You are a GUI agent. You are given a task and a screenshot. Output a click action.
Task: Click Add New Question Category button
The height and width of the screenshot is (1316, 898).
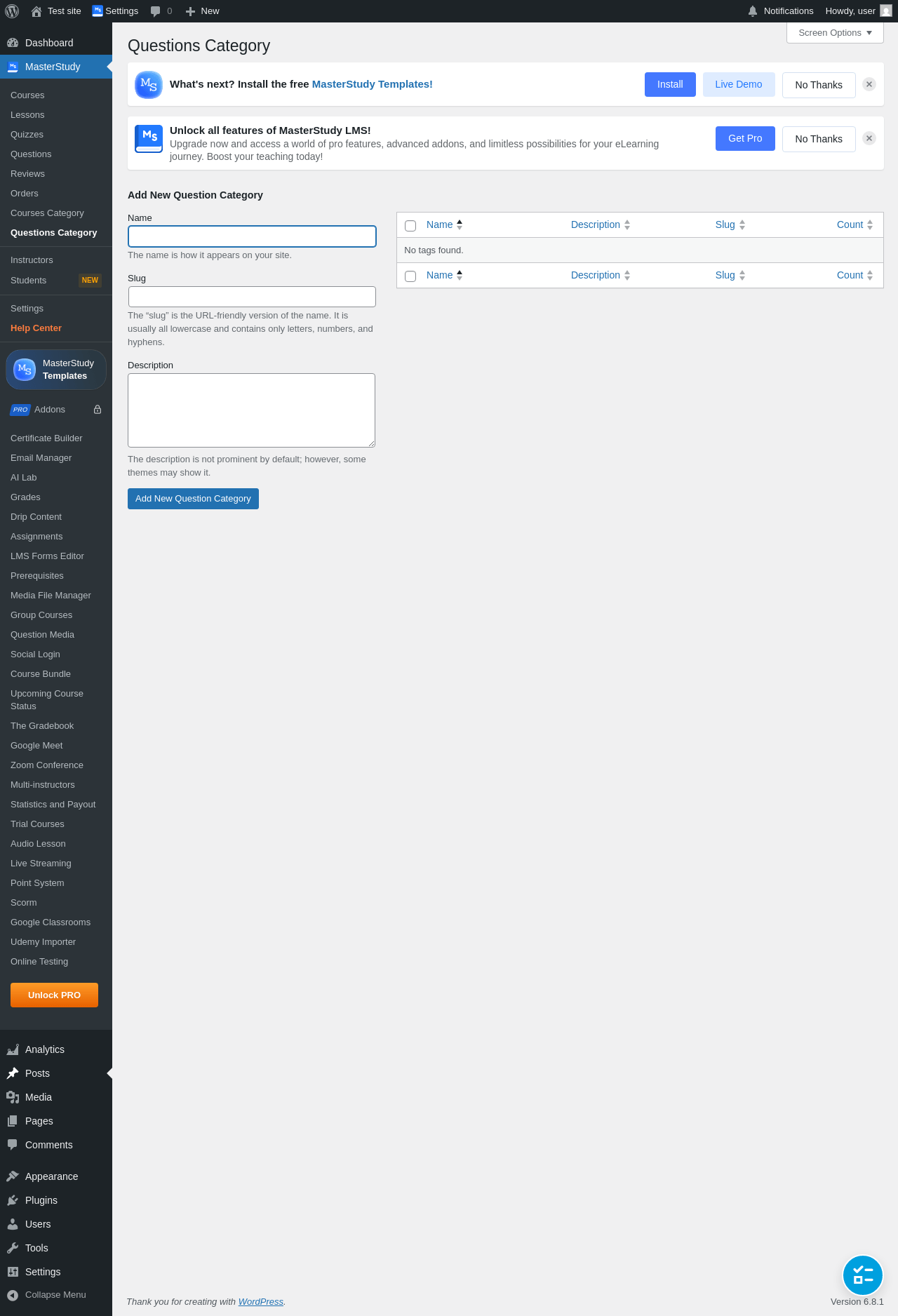tap(193, 499)
